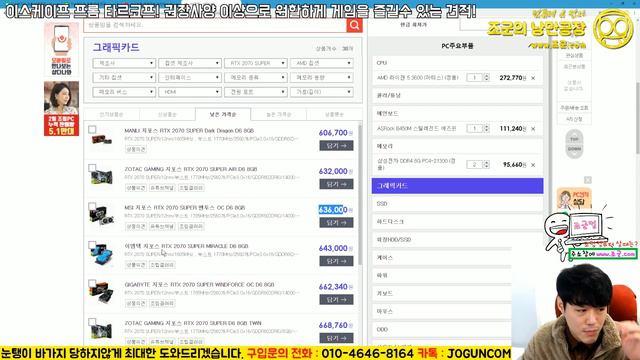Add the MANLI 606,700 card with 담기
This screenshot has height=360, width=640.
pos(336,146)
